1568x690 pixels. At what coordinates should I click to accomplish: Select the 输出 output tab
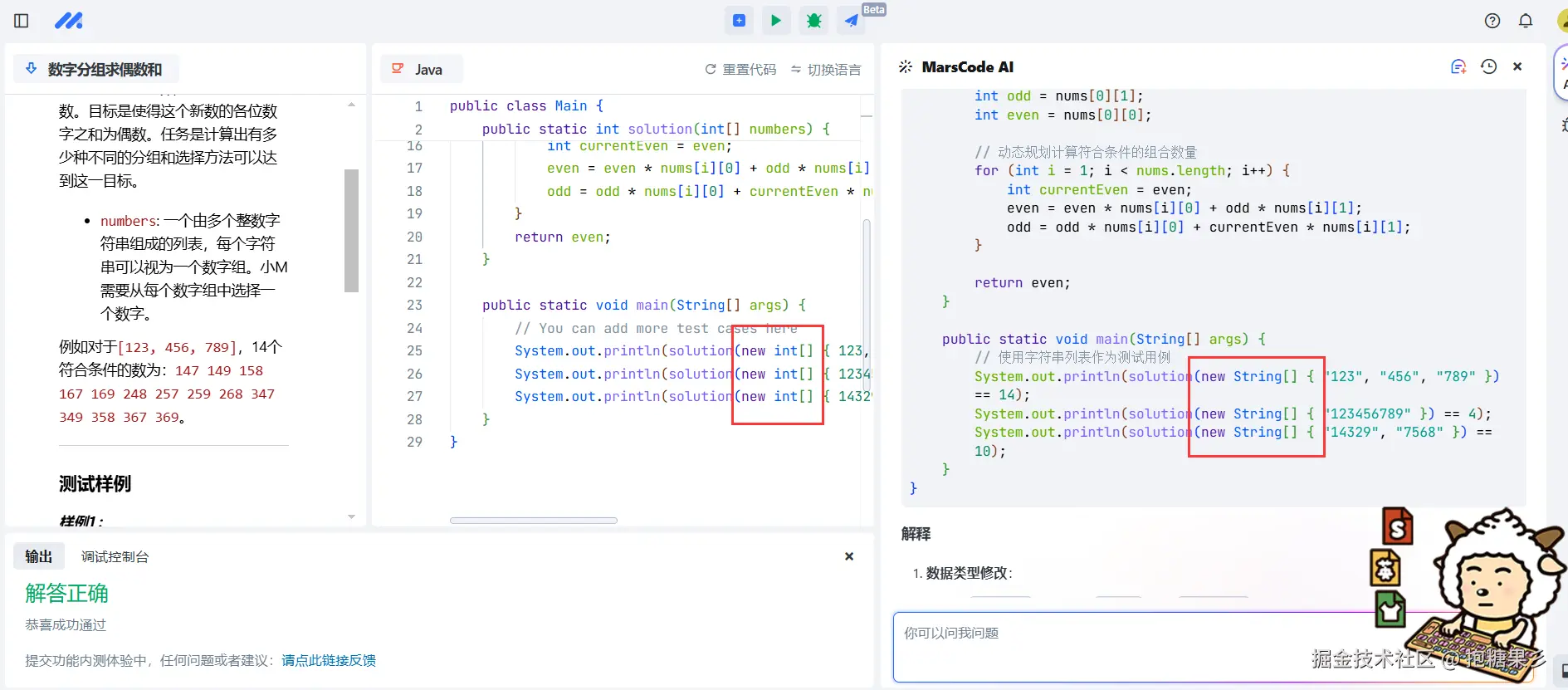pyautogui.click(x=39, y=557)
